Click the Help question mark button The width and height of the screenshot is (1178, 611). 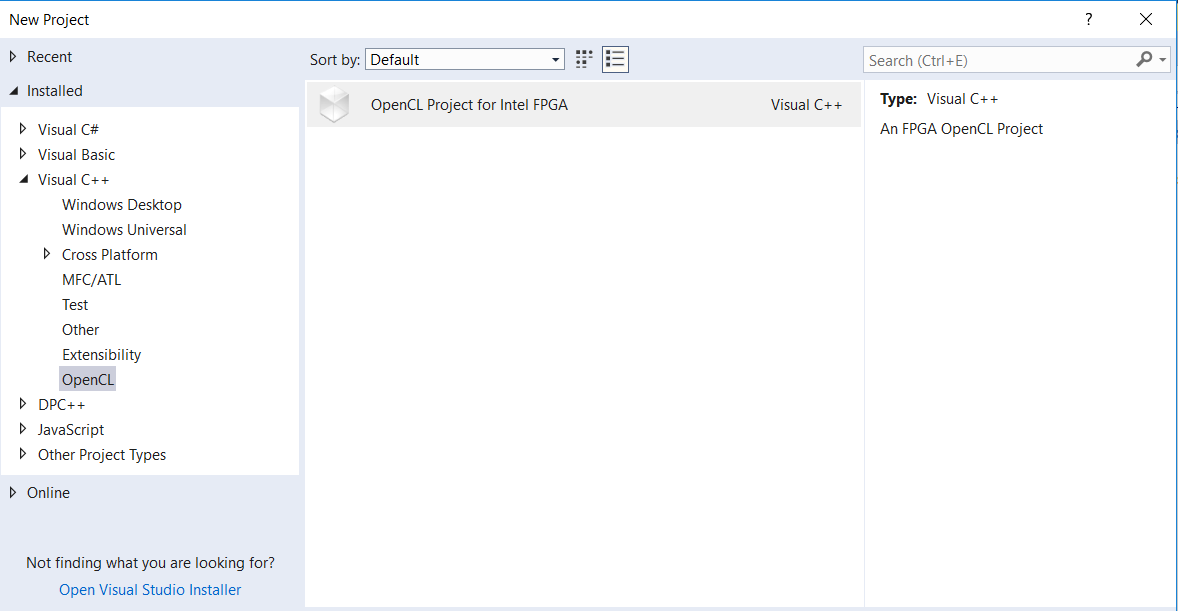coord(1089,19)
